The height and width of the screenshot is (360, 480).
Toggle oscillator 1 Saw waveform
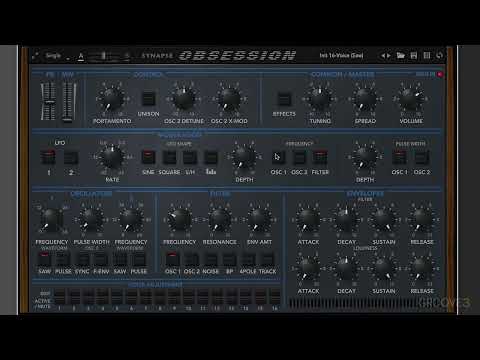(44, 259)
